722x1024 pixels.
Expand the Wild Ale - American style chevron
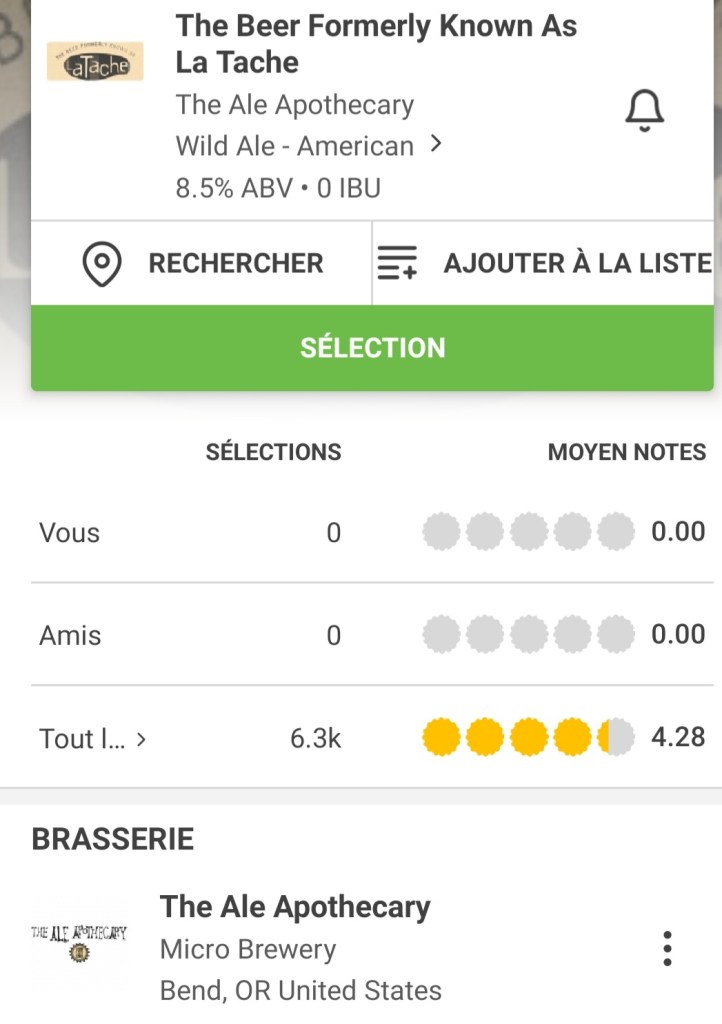point(435,145)
